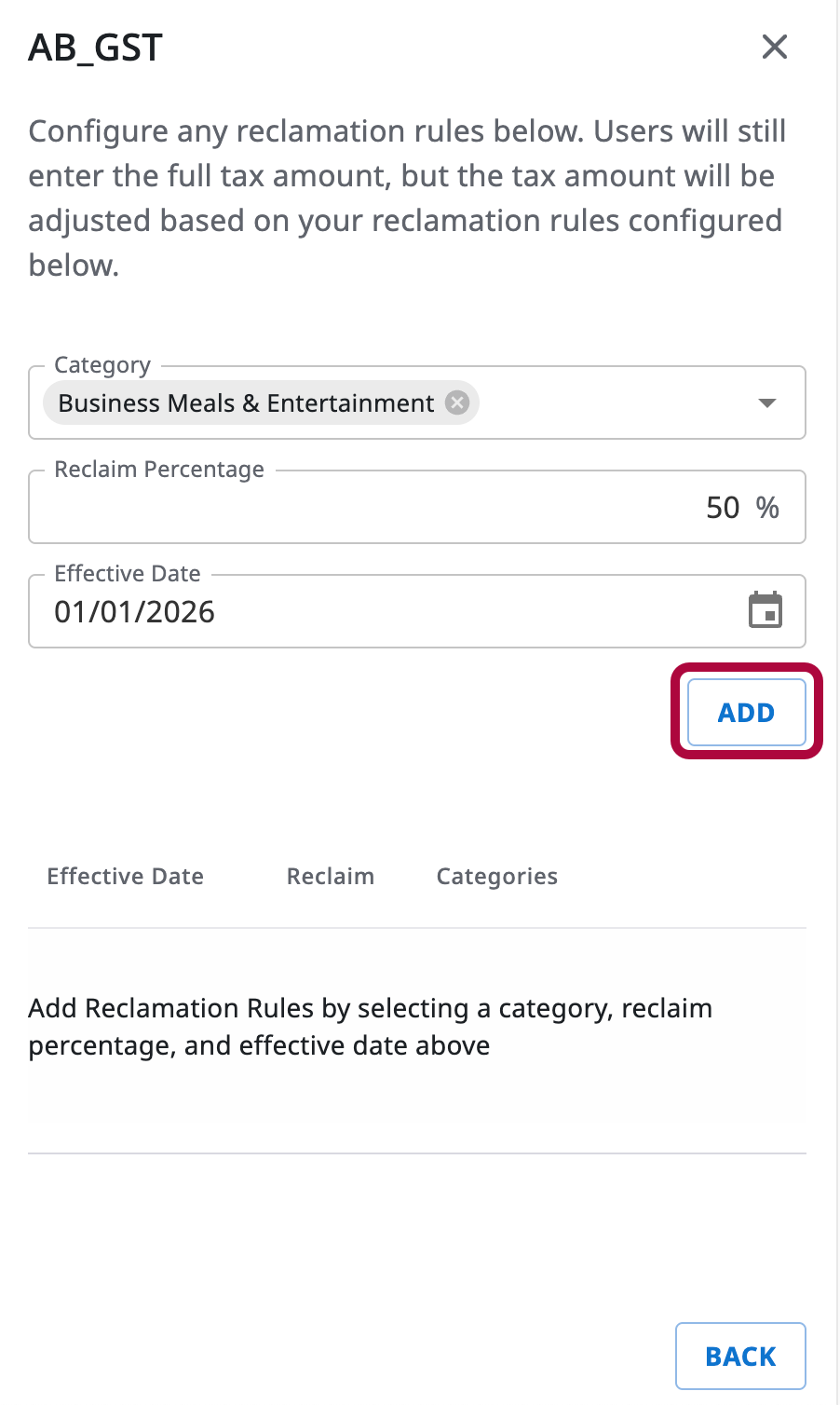
Task: Click the reclamation rules description paragraph
Action: tap(406, 198)
